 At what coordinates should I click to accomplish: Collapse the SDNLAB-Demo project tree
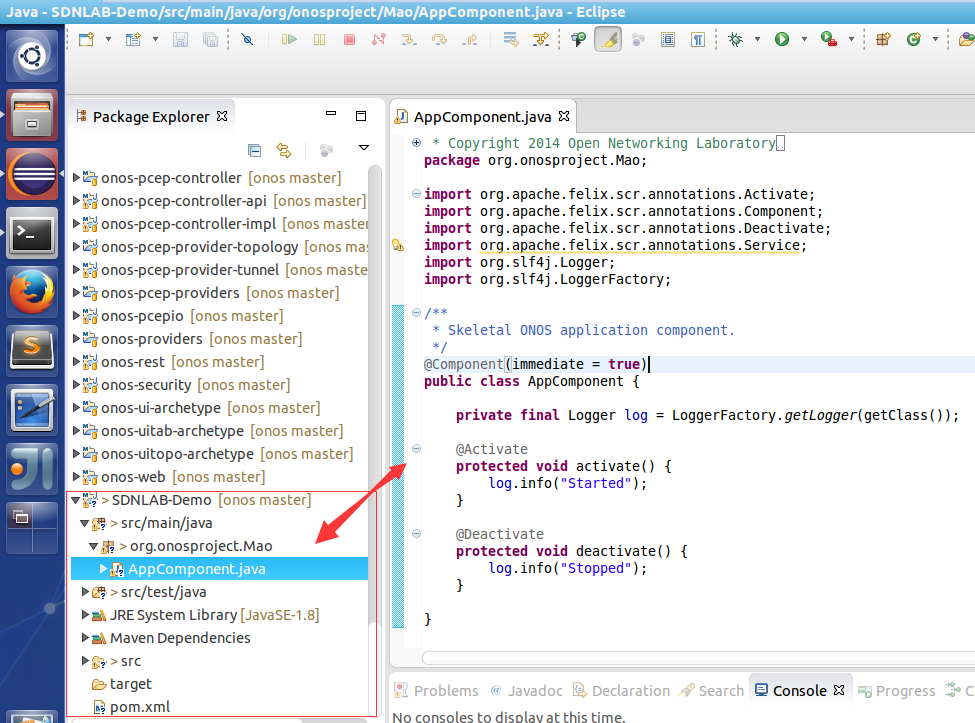pyautogui.click(x=76, y=500)
